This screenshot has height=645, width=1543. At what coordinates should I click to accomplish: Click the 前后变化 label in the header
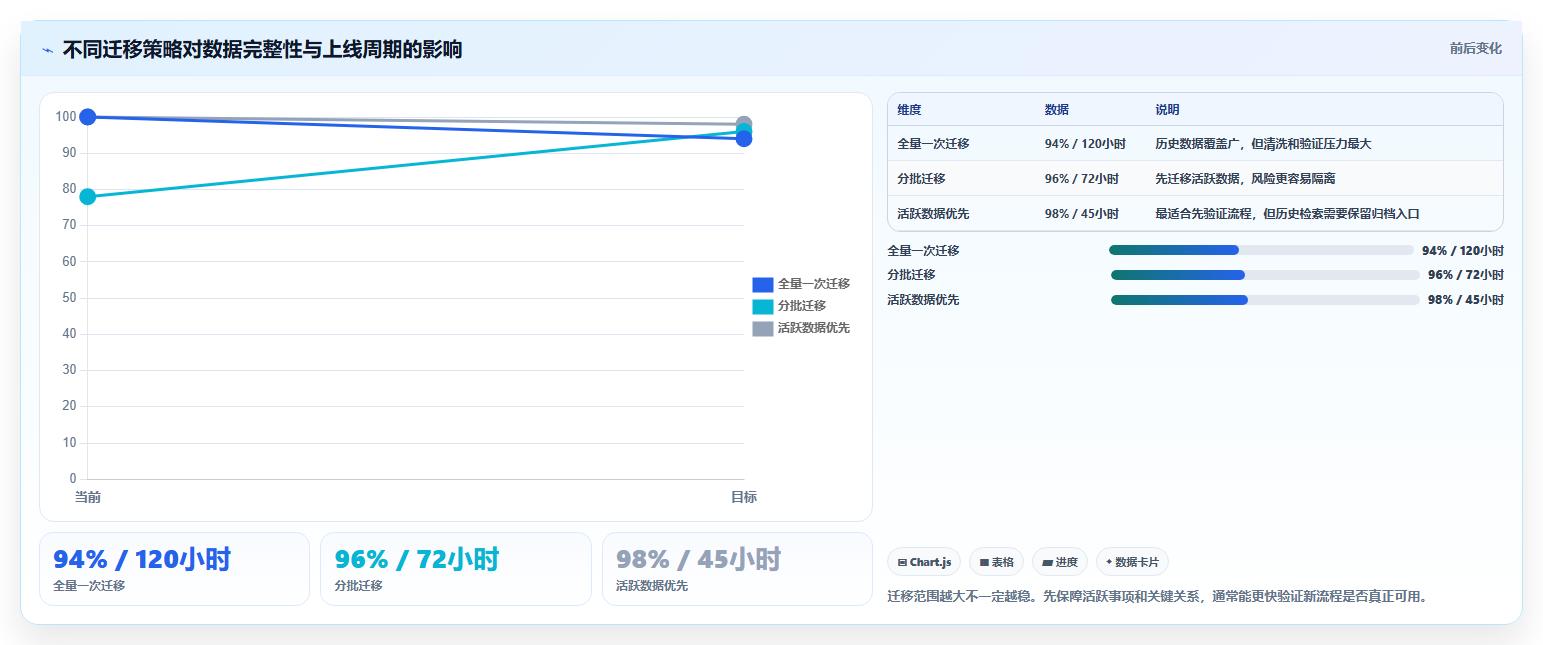click(1476, 48)
